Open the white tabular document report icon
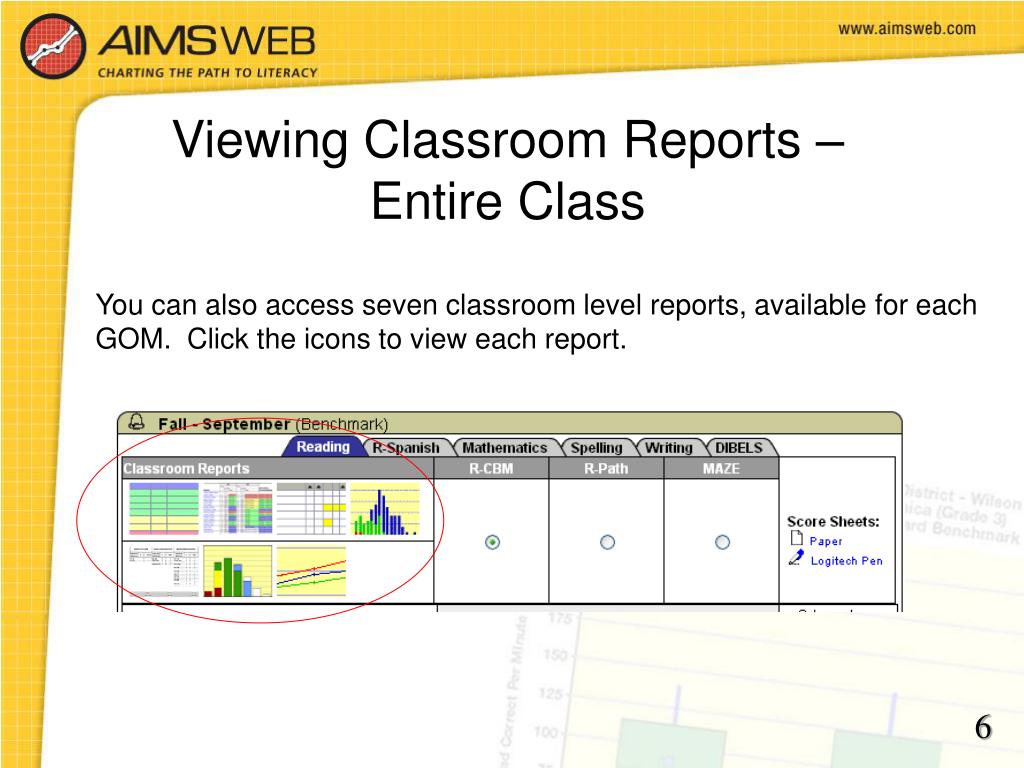The height and width of the screenshot is (768, 1024). (164, 571)
